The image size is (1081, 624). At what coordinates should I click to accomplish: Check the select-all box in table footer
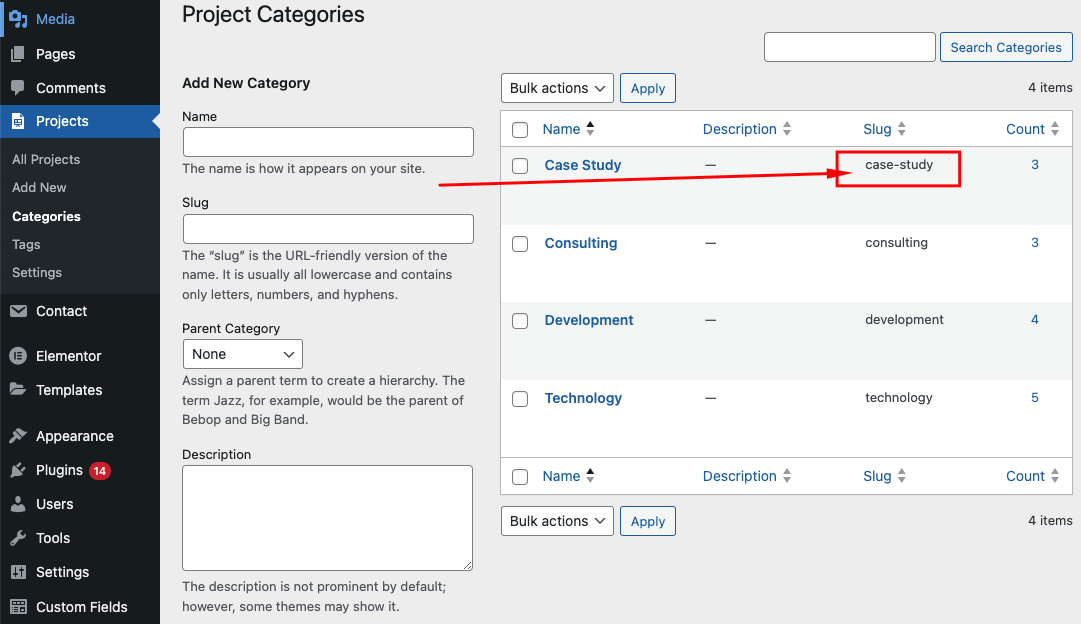(x=521, y=476)
